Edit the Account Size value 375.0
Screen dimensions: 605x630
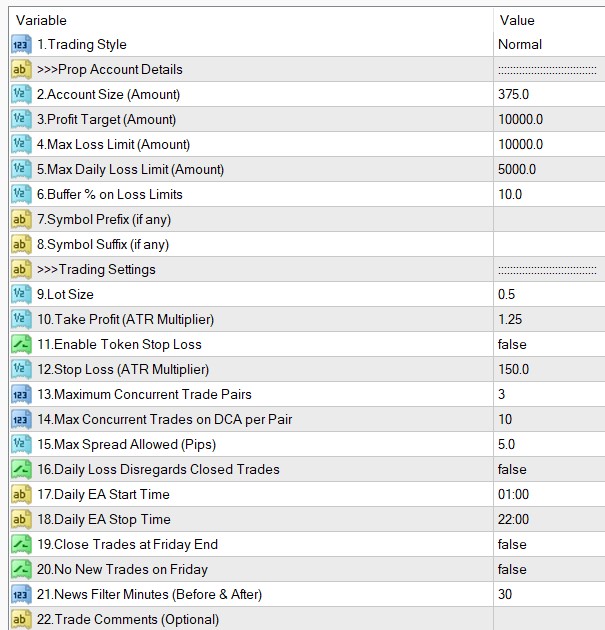[x=547, y=94]
